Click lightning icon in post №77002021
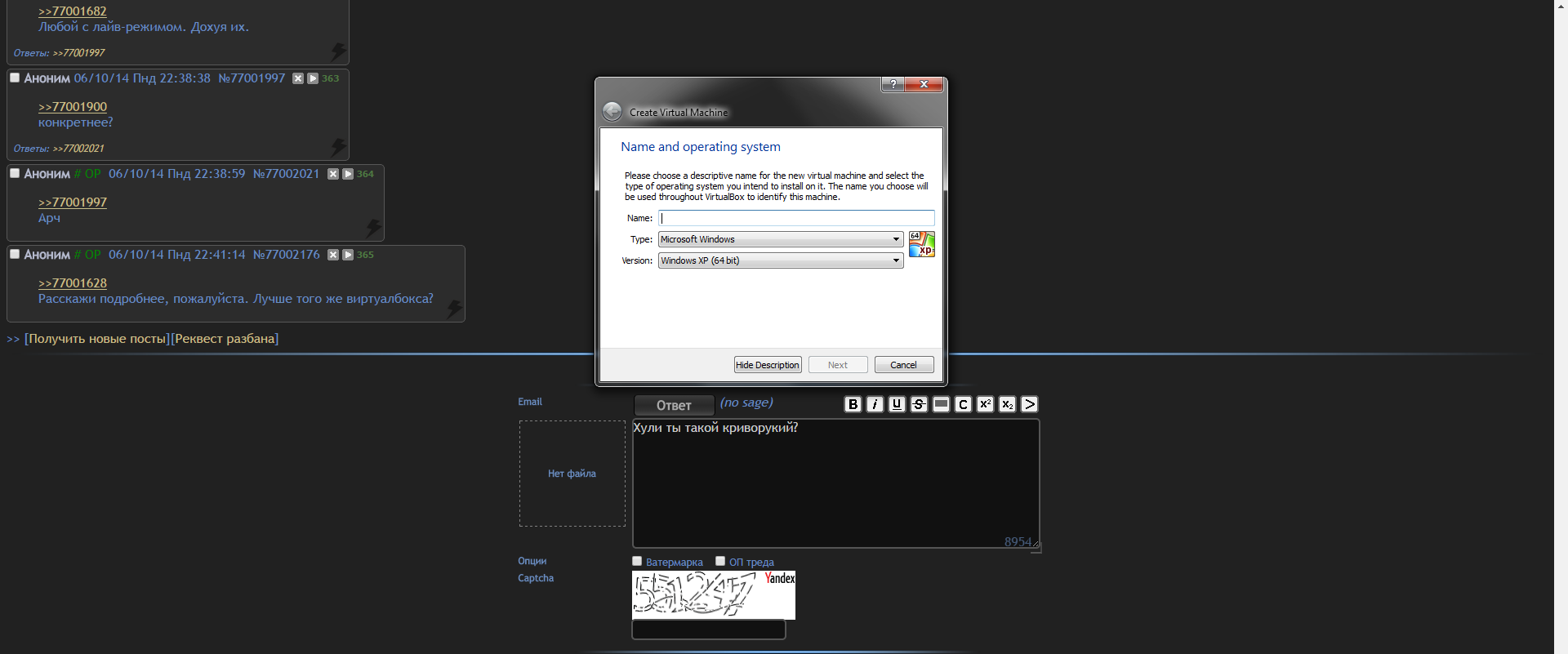 click(373, 227)
